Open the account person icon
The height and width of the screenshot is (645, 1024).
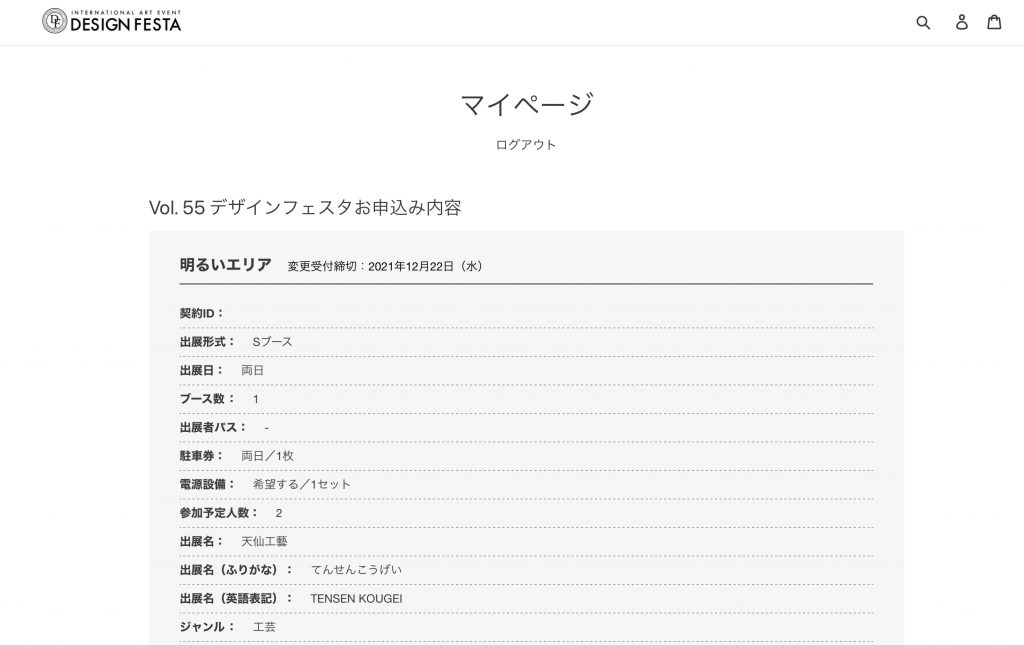[x=961, y=22]
